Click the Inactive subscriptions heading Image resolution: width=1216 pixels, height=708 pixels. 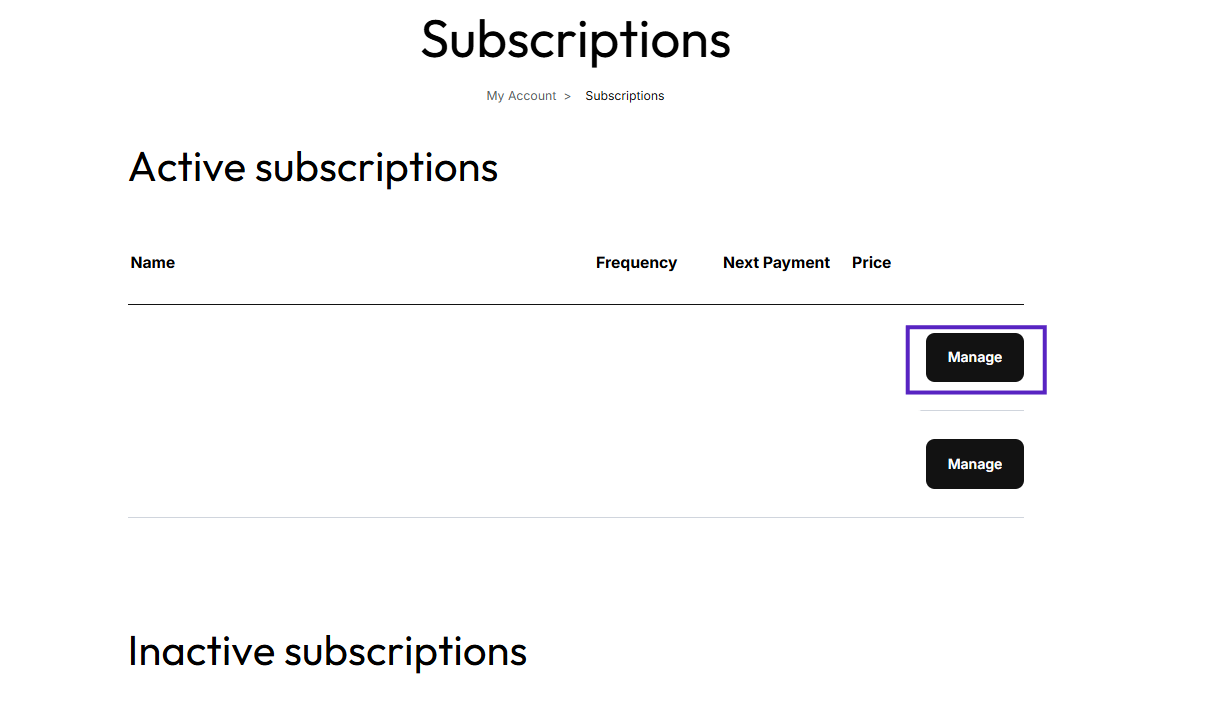(x=327, y=651)
